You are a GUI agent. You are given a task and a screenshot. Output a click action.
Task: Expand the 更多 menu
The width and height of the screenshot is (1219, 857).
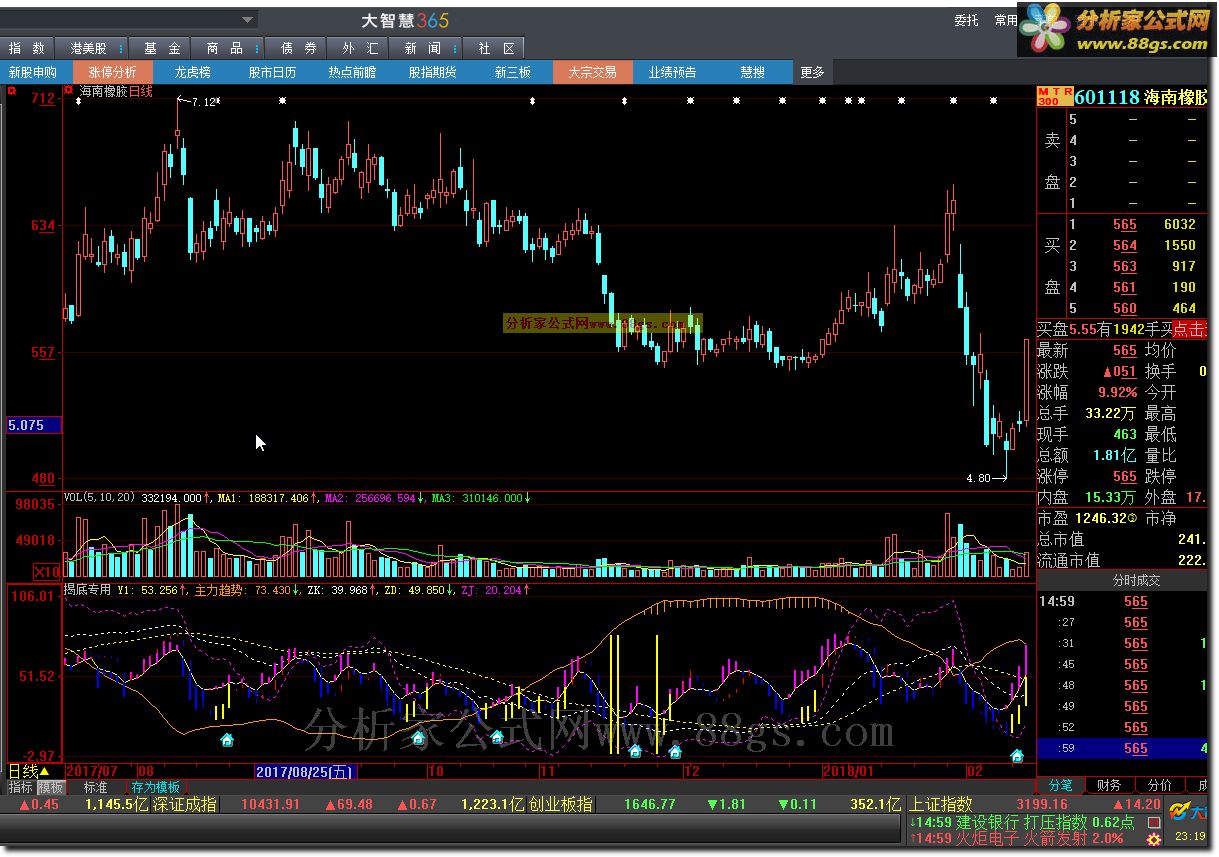pos(812,72)
